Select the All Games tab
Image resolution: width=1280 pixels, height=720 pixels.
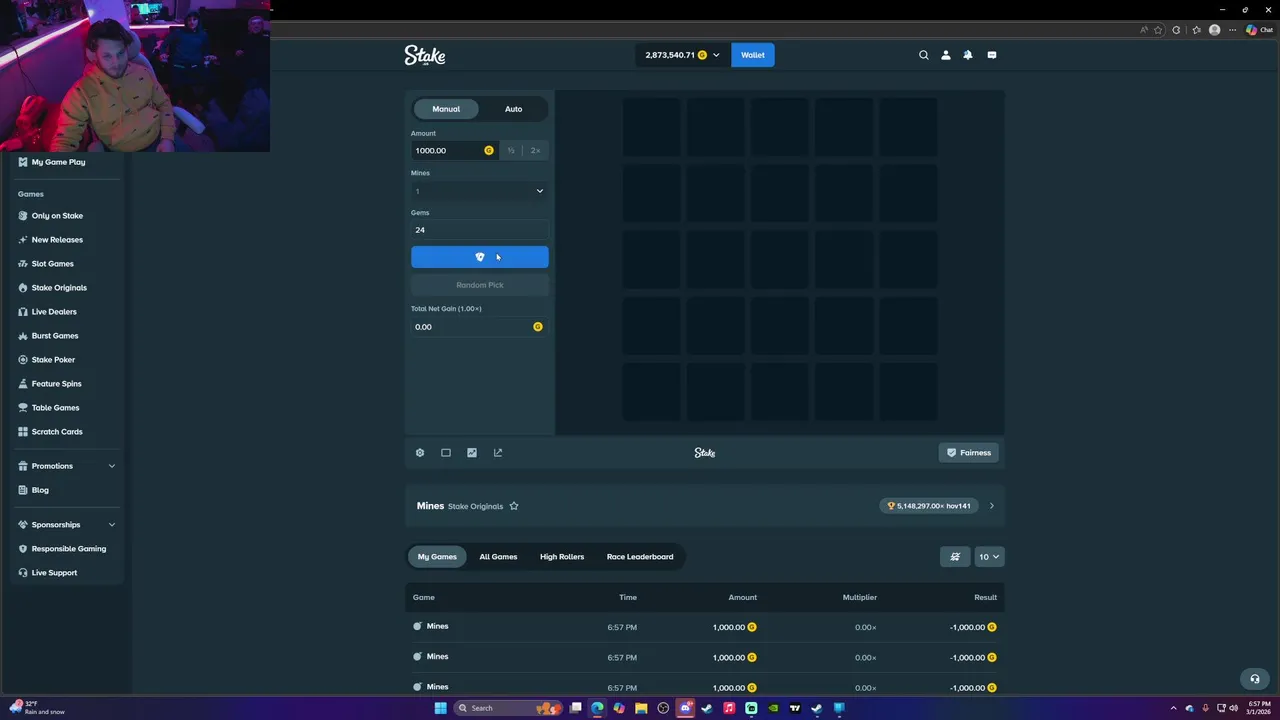(x=498, y=557)
